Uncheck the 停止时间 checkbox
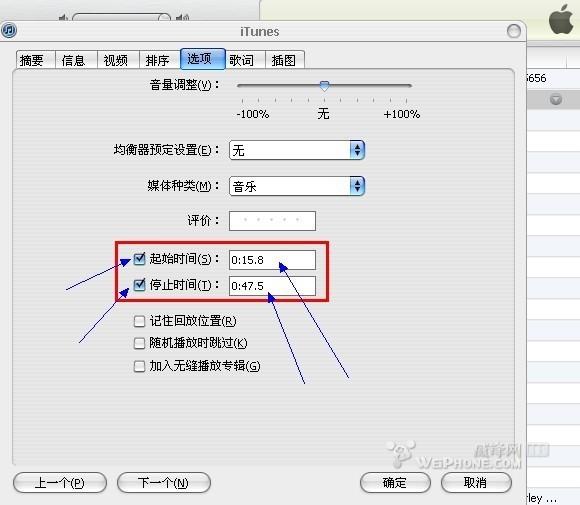 click(x=139, y=285)
